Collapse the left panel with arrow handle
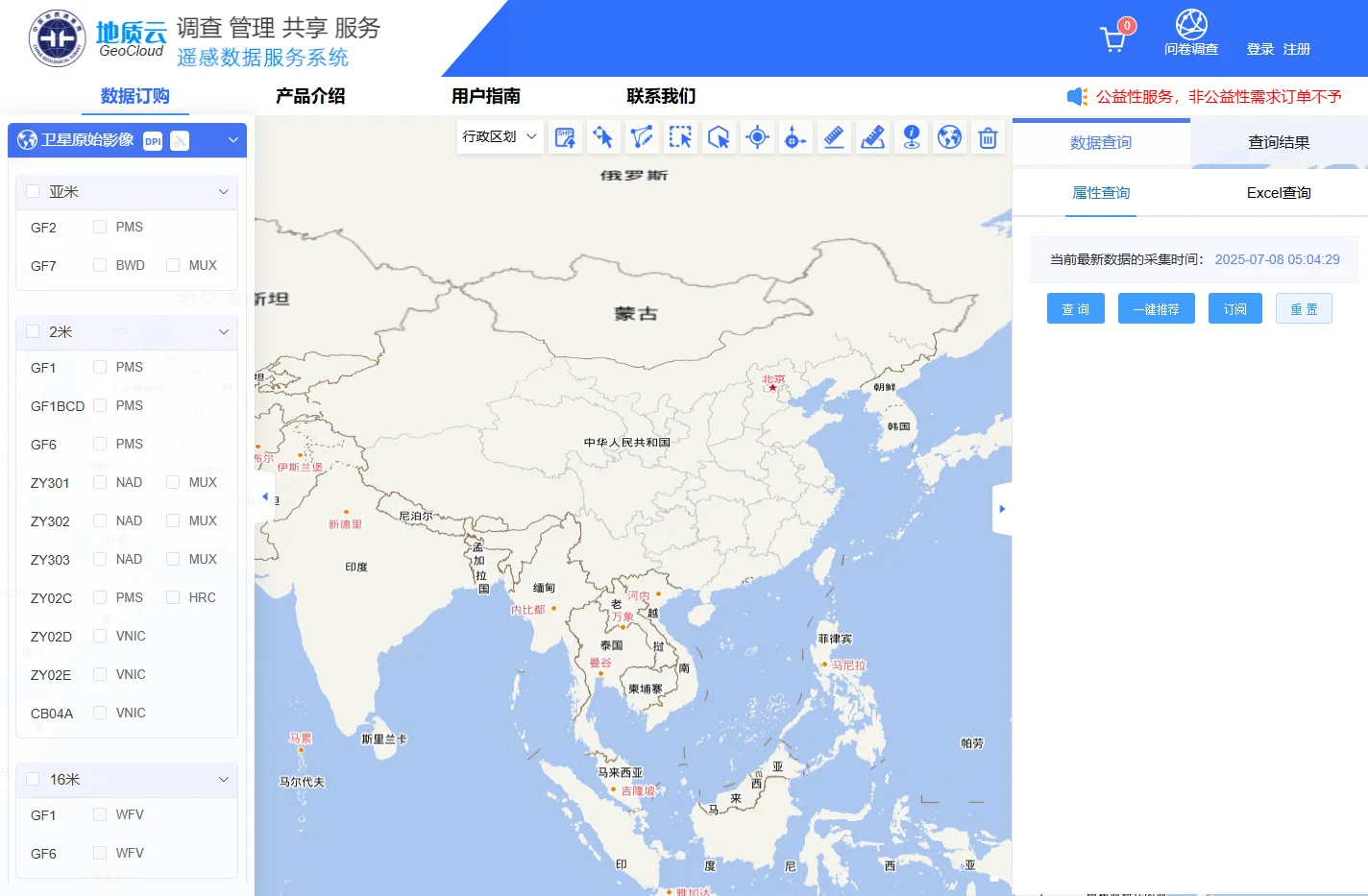1368x896 pixels. click(265, 497)
